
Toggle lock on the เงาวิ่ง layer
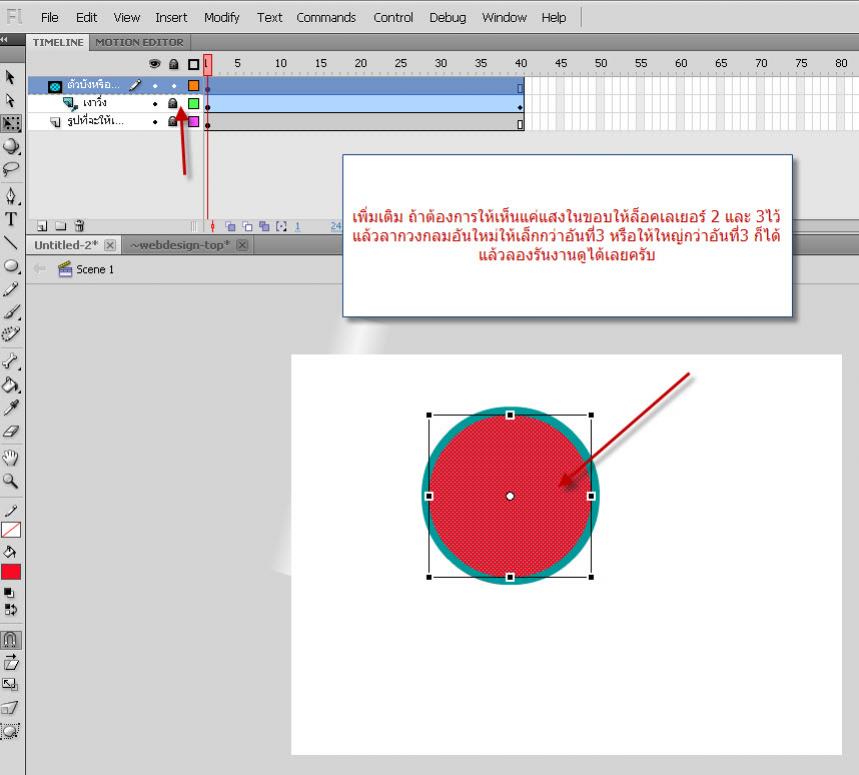[x=173, y=103]
